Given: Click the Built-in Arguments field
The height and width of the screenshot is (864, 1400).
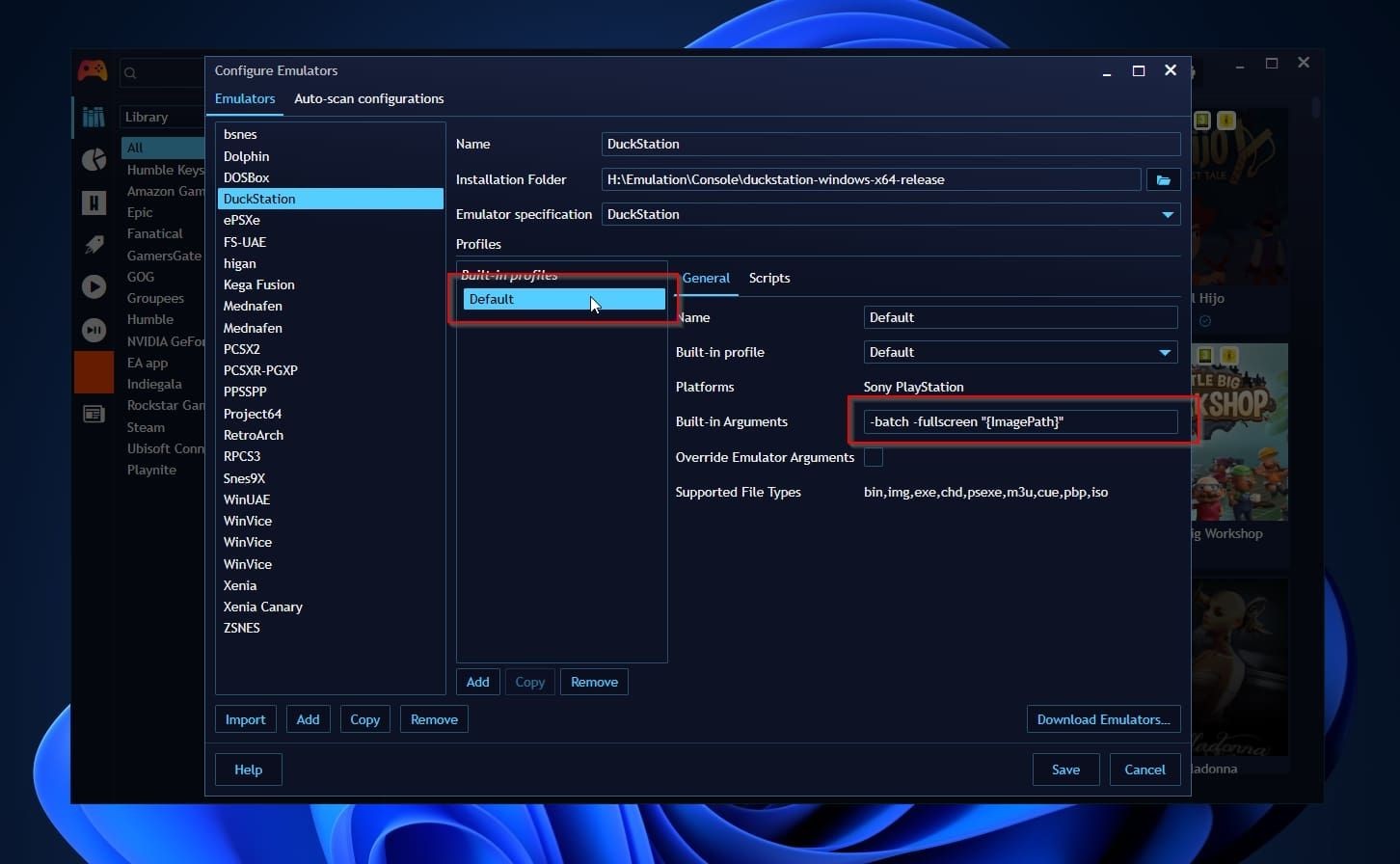Looking at the screenshot, I should tap(1021, 421).
